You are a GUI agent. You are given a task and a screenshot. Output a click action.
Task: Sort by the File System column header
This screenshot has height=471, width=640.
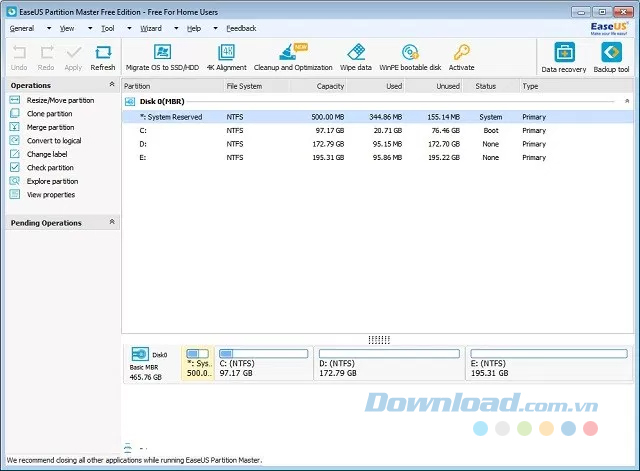click(x=257, y=86)
